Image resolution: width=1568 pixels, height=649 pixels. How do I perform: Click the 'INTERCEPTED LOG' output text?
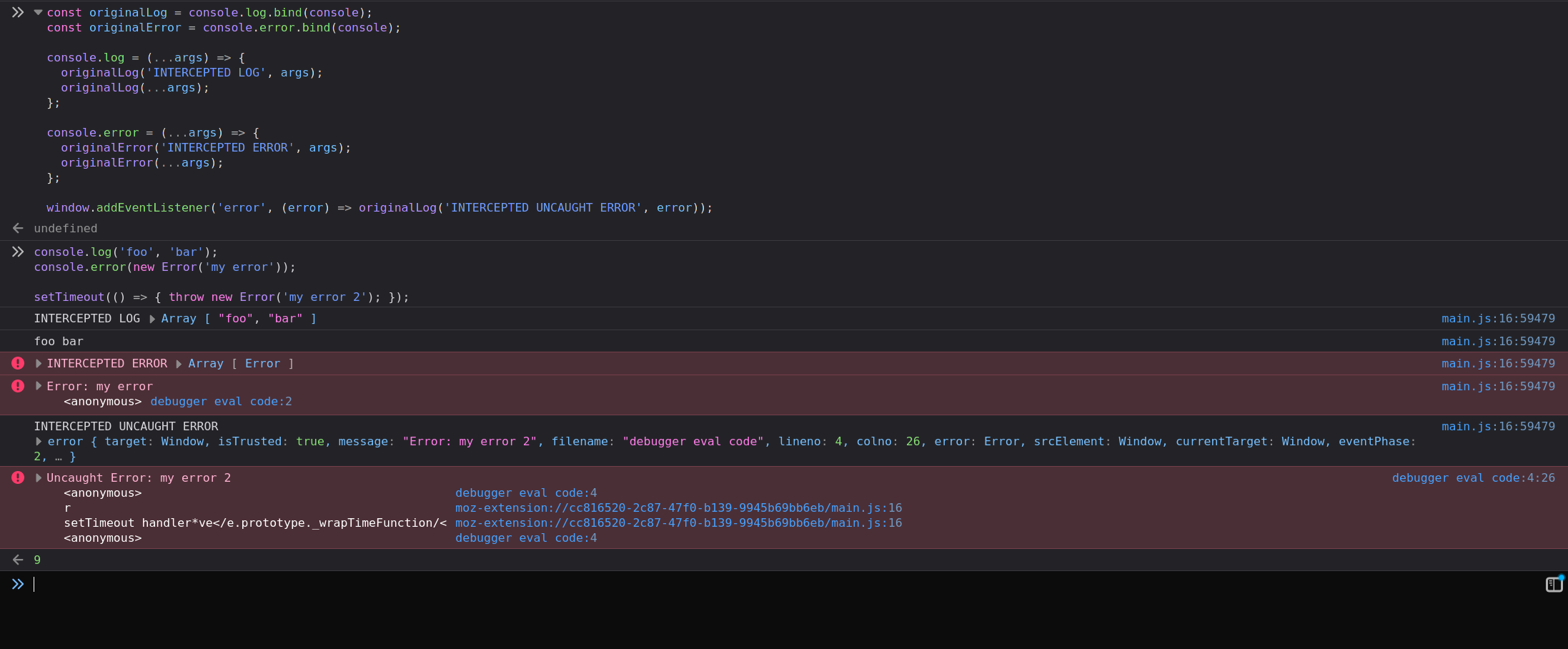point(86,319)
